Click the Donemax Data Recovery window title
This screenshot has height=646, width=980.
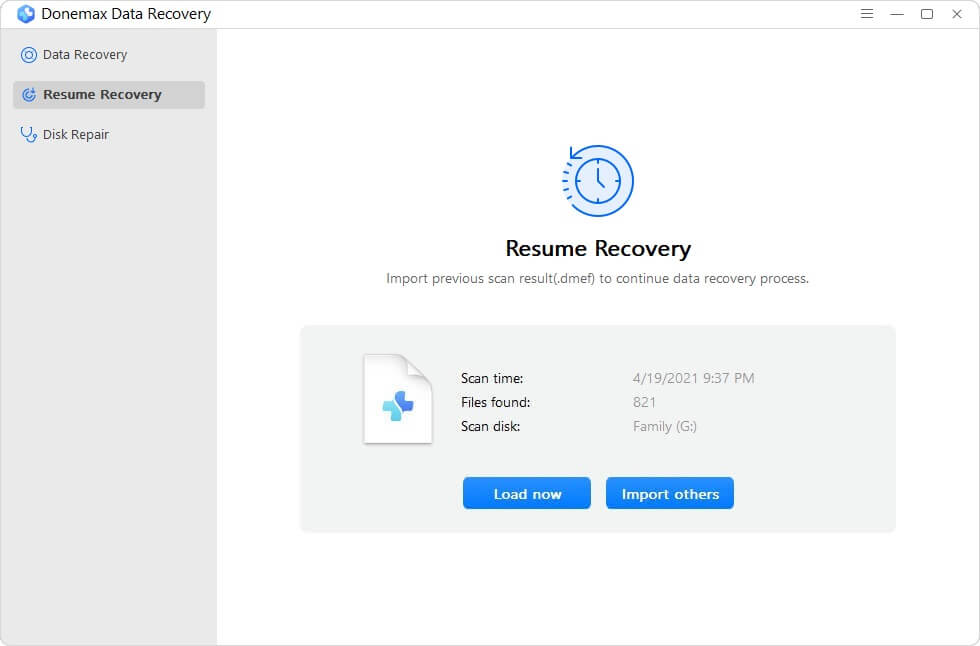click(126, 14)
